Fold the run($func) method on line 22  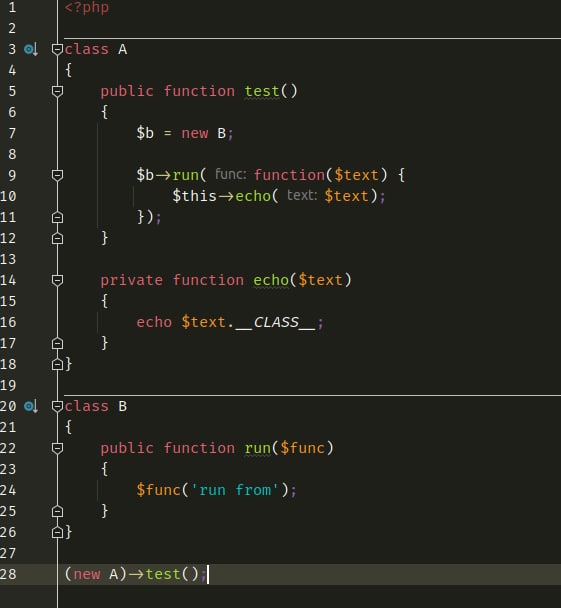click(x=57, y=448)
